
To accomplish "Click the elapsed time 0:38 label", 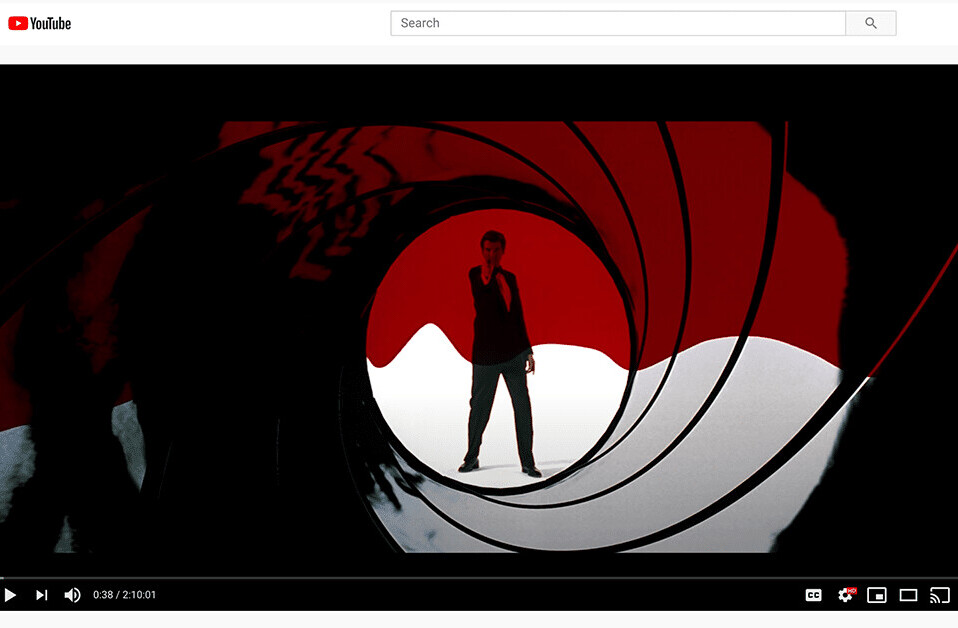I will tap(102, 595).
